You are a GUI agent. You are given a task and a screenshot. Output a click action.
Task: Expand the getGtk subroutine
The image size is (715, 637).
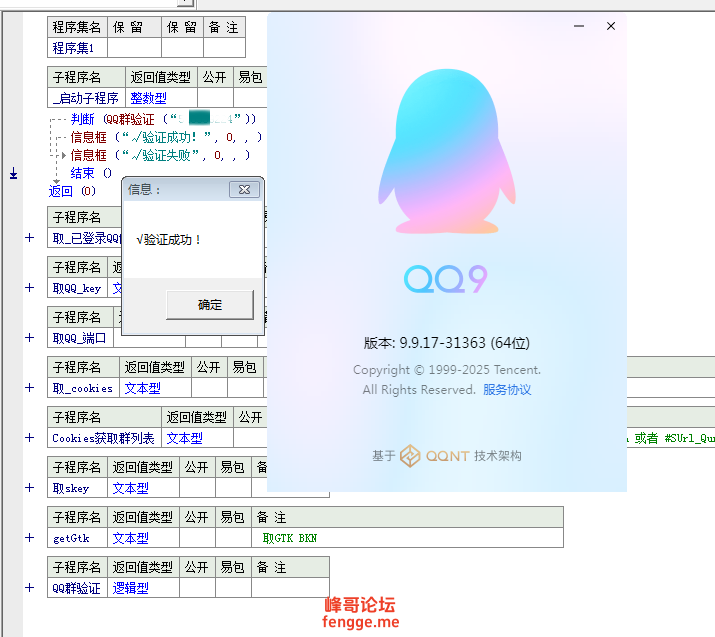[30, 538]
